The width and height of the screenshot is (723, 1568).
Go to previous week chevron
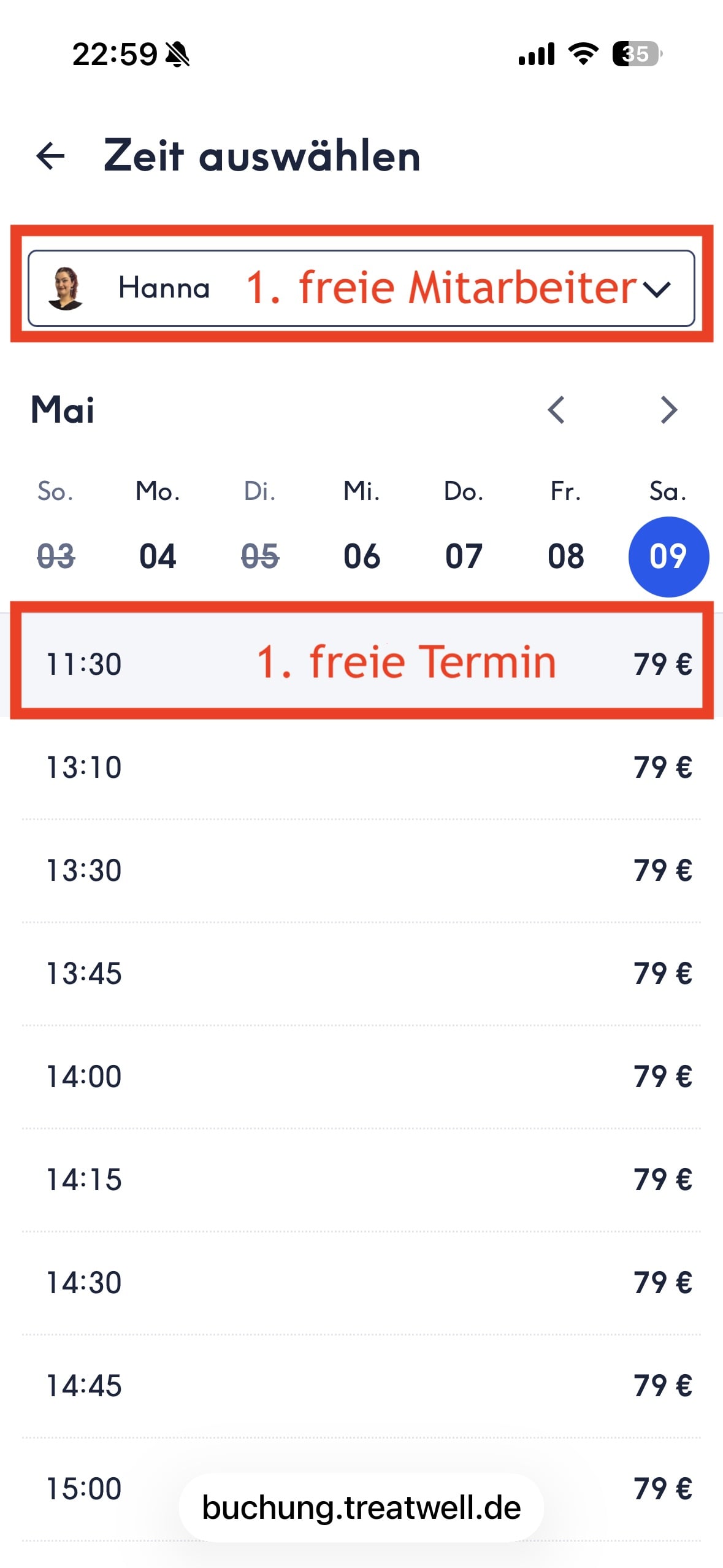[556, 410]
